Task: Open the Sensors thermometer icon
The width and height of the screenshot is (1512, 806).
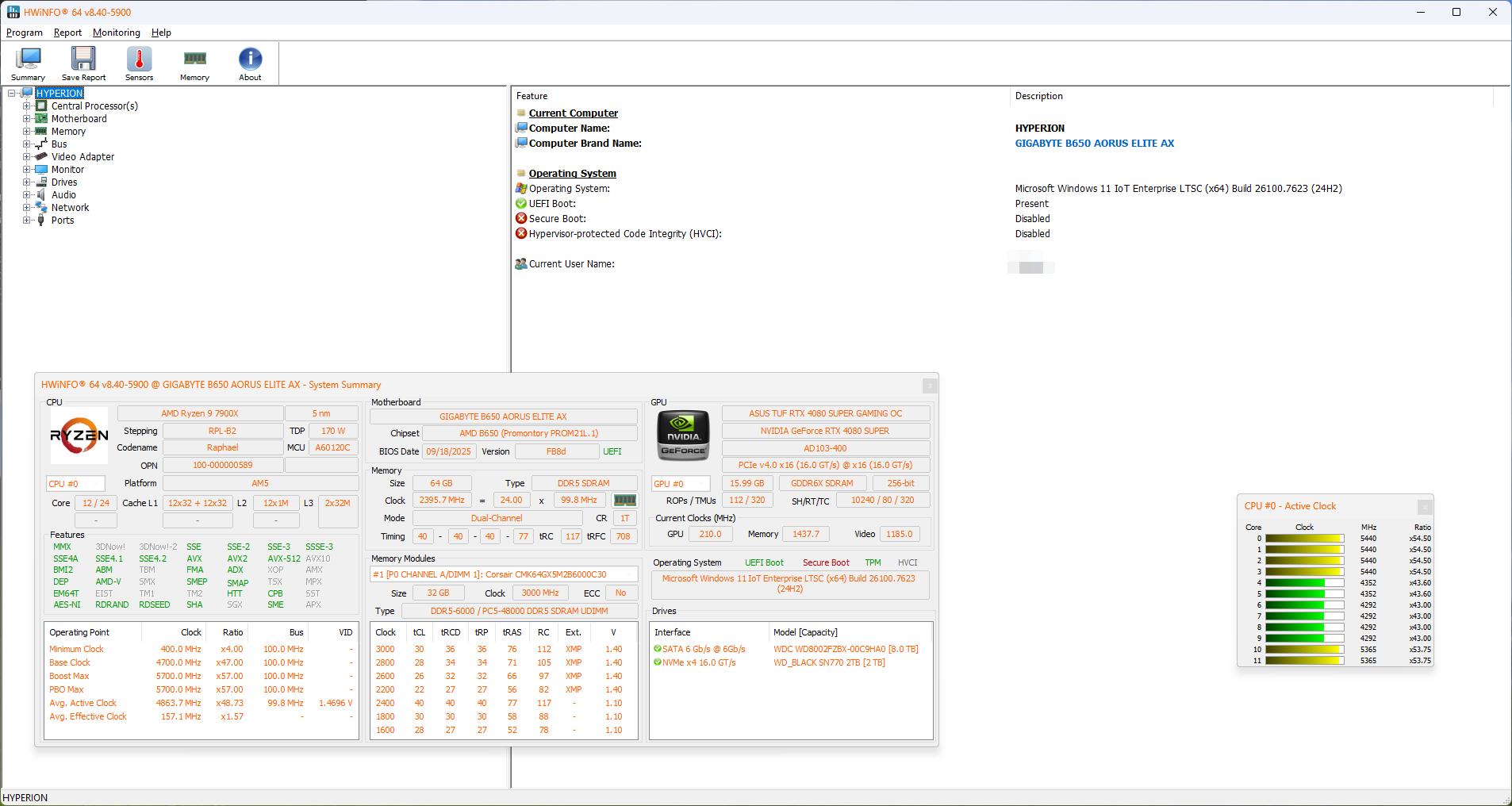Action: point(139,59)
